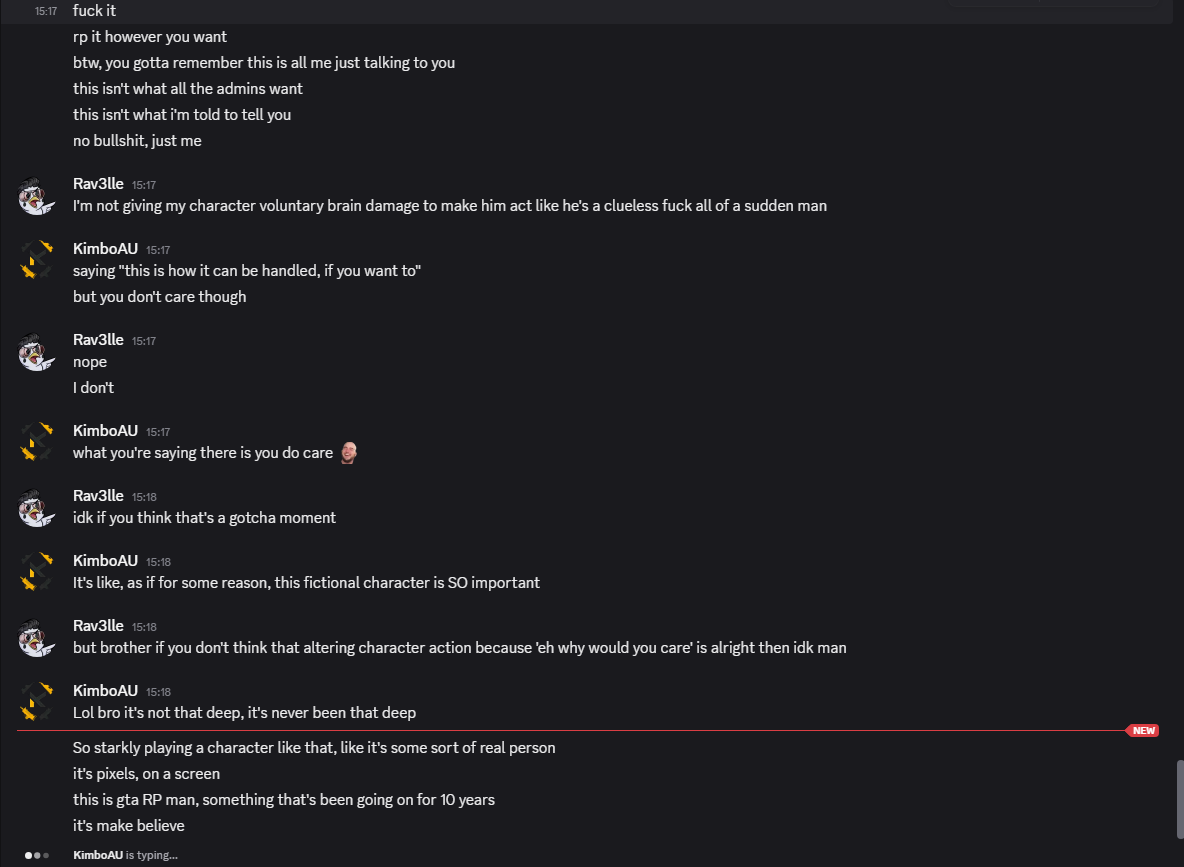Click Rav3lle's username above "I'm not giving my character"
Image resolution: width=1184 pixels, height=867 pixels.
coord(98,184)
